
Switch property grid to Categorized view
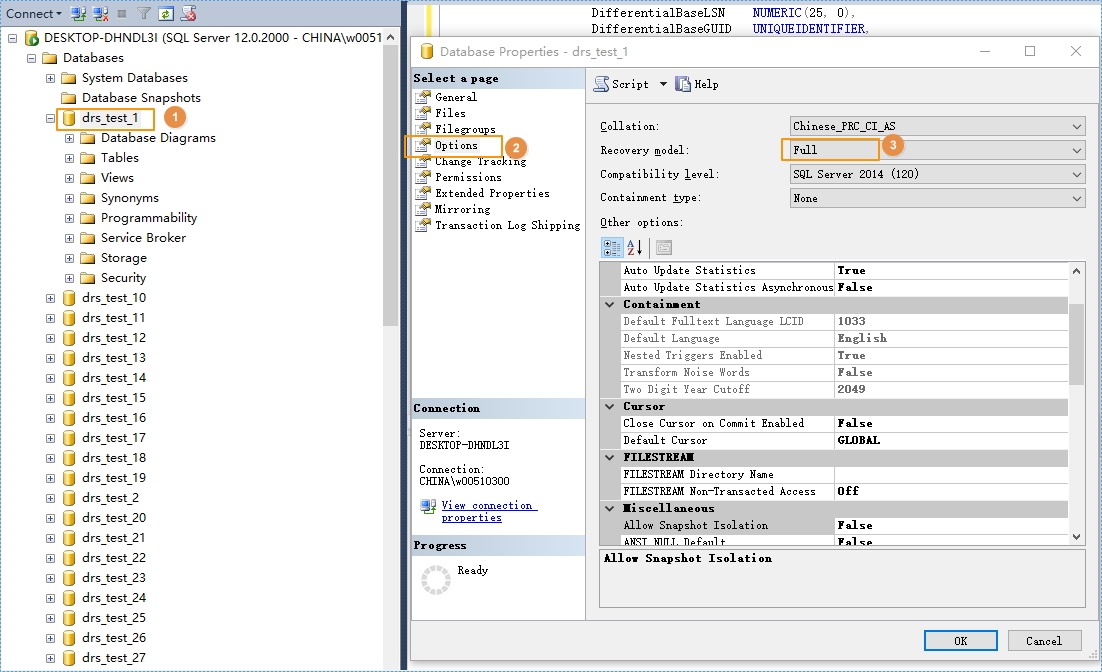[x=612, y=247]
